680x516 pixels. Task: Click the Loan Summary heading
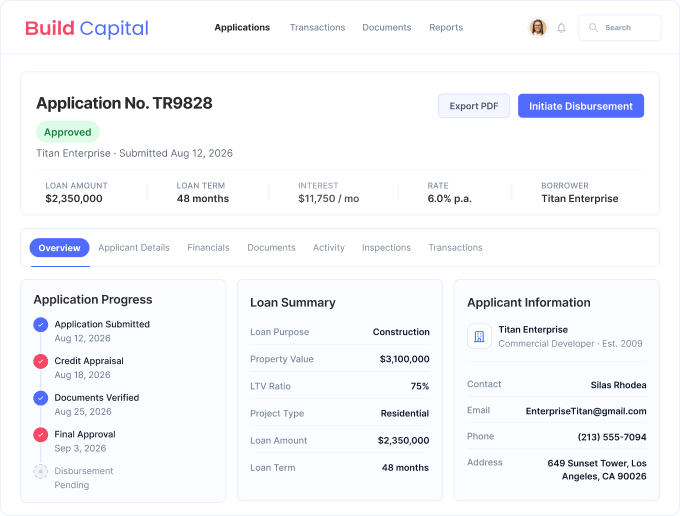click(x=293, y=303)
